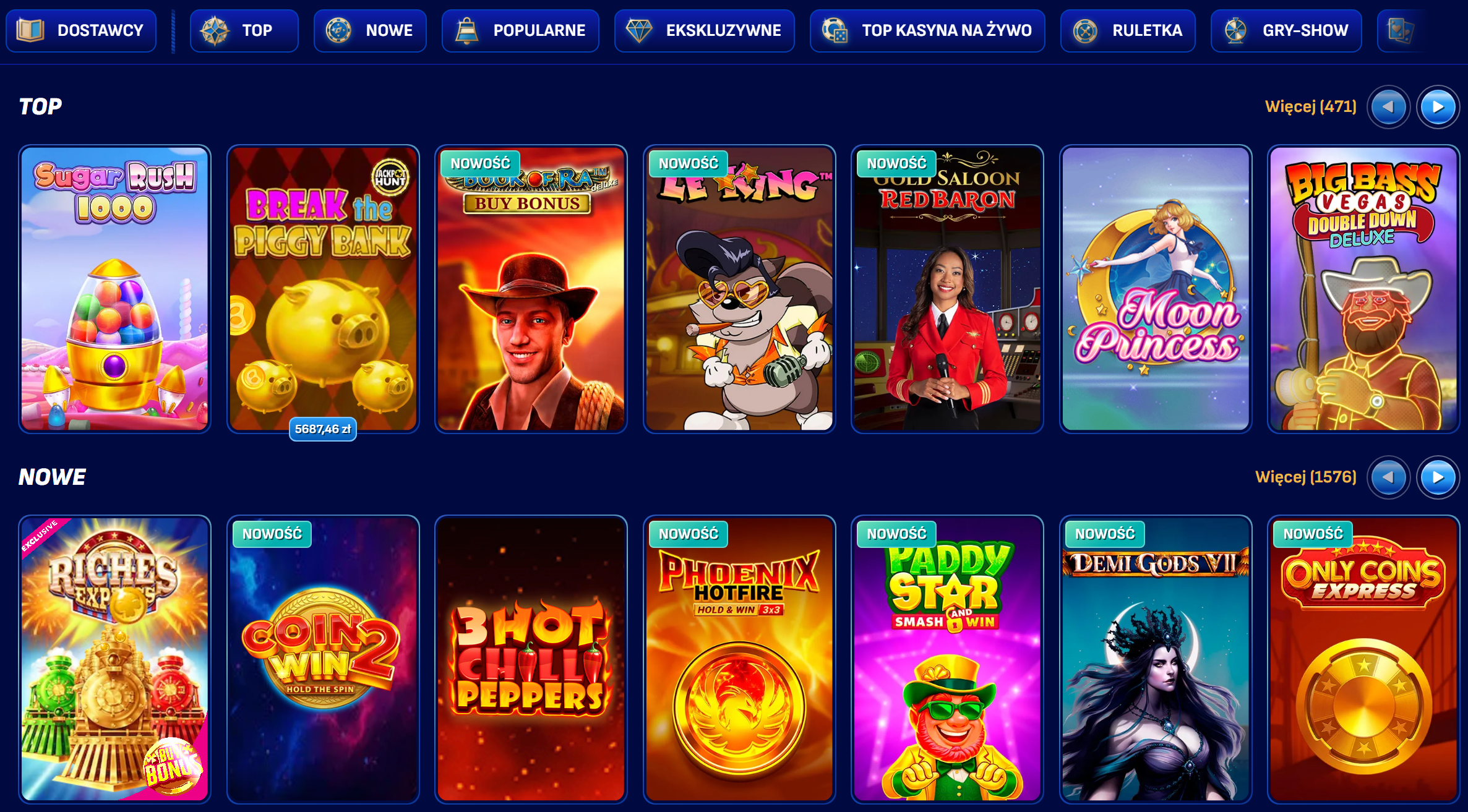This screenshot has width=1468, height=812.
Task: Advance the NOWE carousel to next
Action: point(1438,477)
